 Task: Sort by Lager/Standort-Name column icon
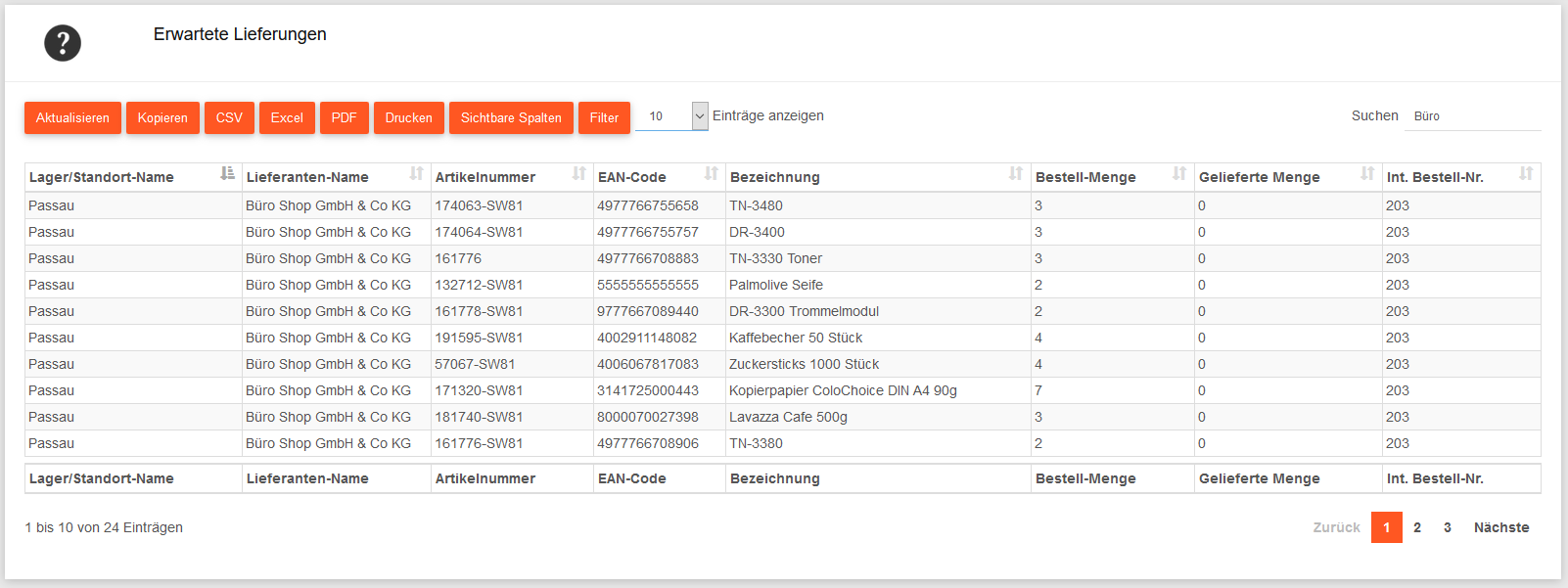coord(227,174)
